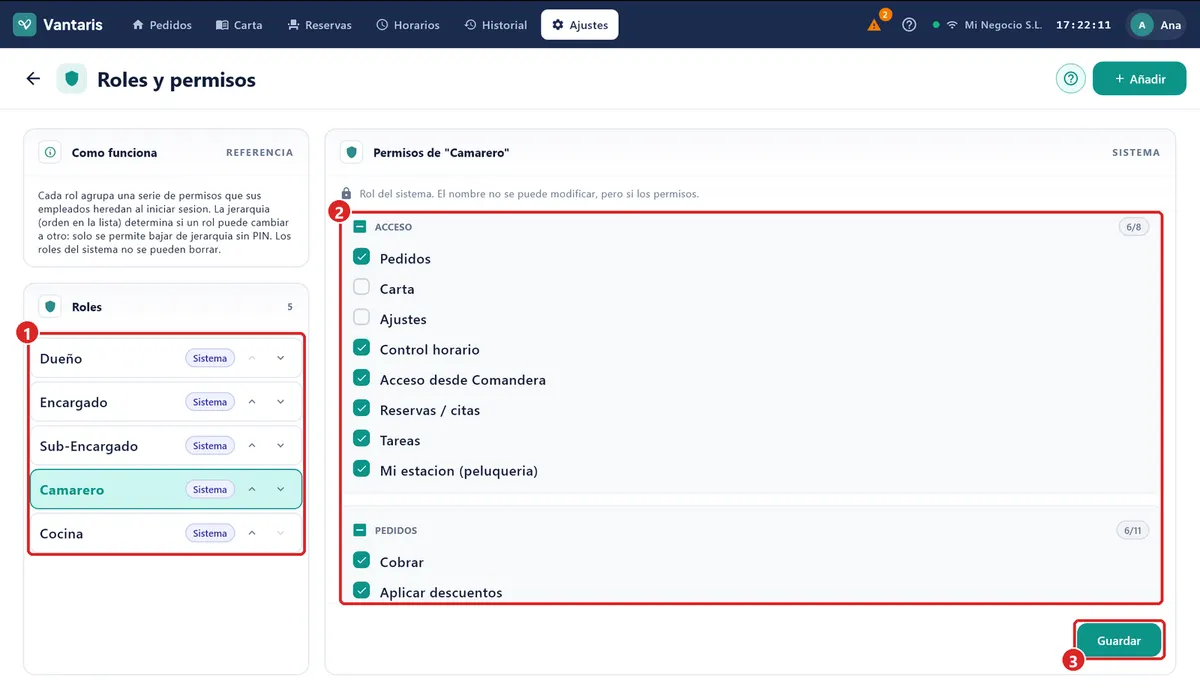
Task: Uncheck the Aplicar descuentos permission
Action: coord(362,591)
